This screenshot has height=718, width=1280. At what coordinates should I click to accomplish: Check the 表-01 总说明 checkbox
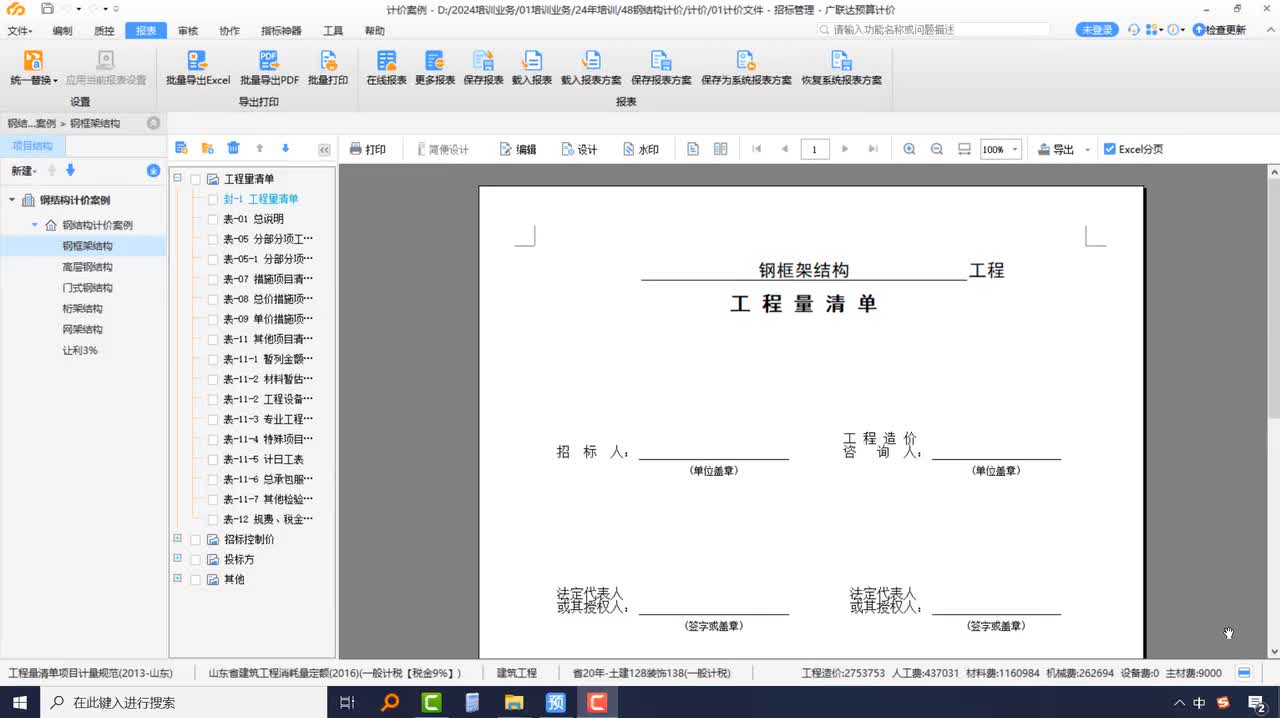(212, 219)
